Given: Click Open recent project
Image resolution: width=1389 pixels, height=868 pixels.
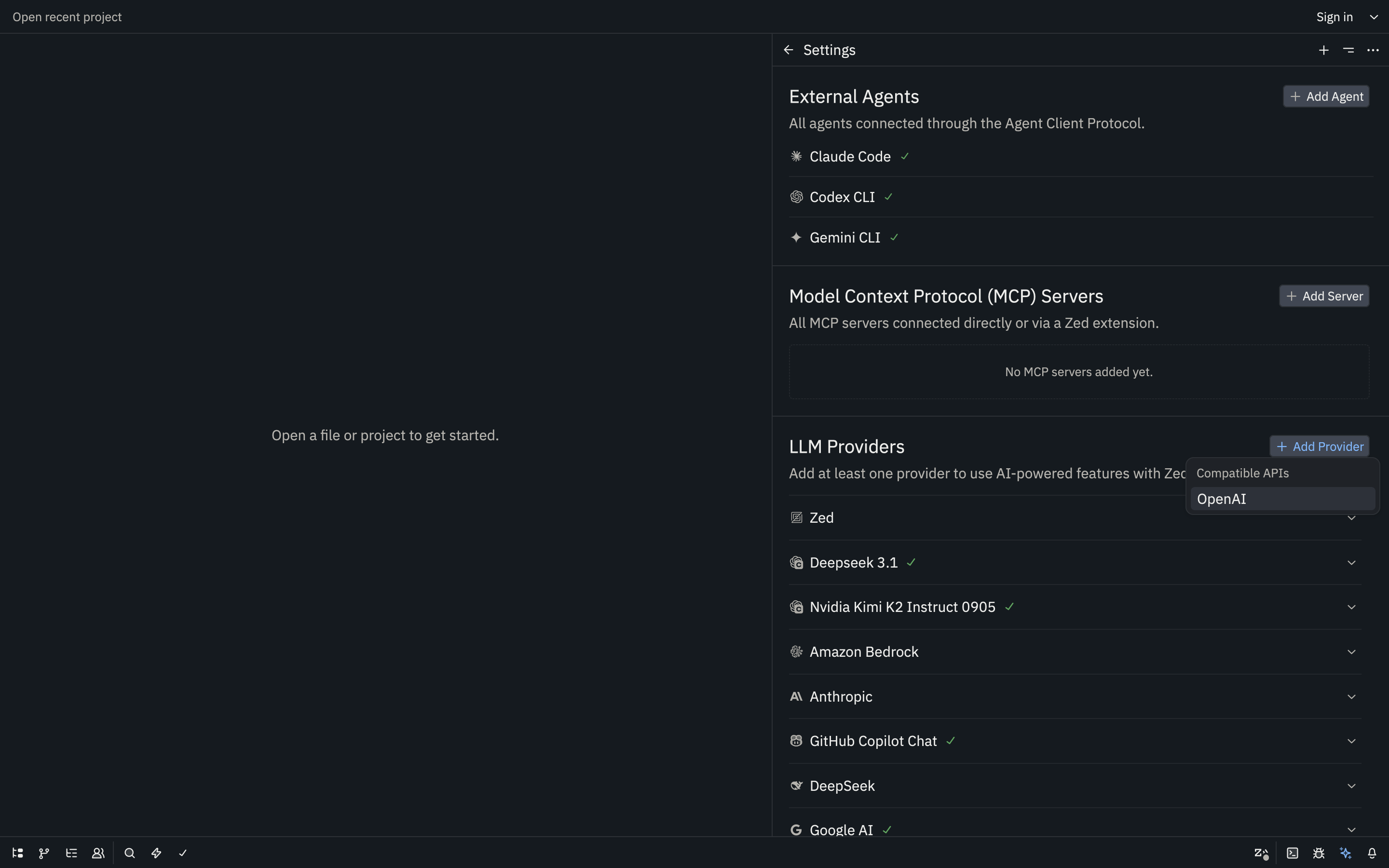Looking at the screenshot, I should click(x=67, y=17).
